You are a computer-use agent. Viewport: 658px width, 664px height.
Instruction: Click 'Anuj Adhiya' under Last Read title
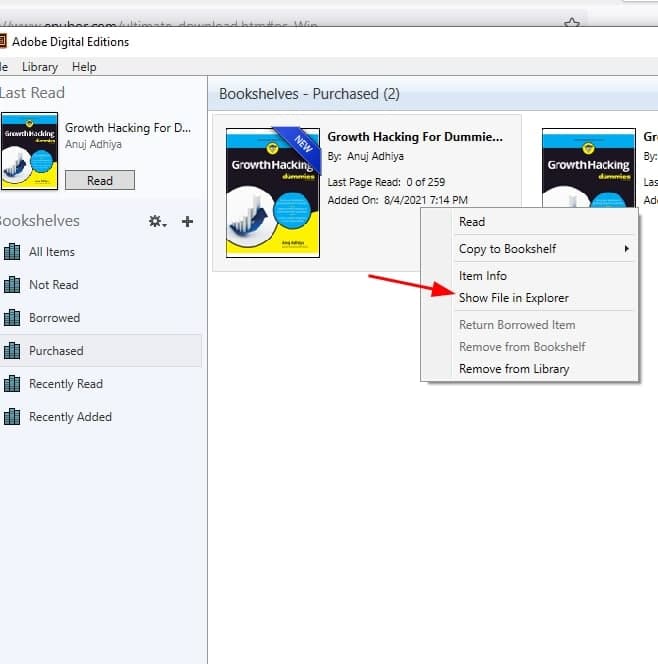point(93,144)
